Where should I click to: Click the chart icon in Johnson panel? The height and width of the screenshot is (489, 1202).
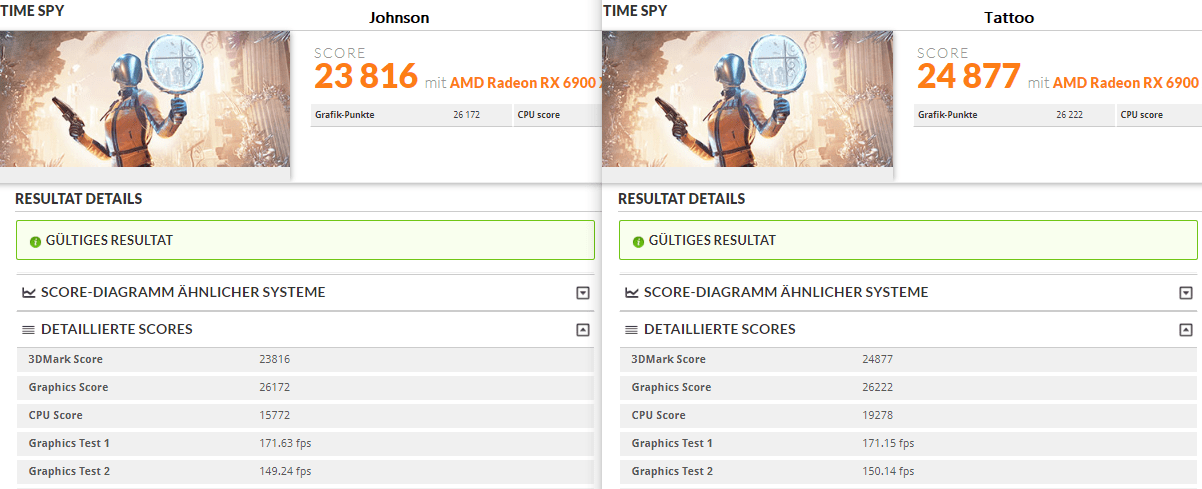click(29, 293)
